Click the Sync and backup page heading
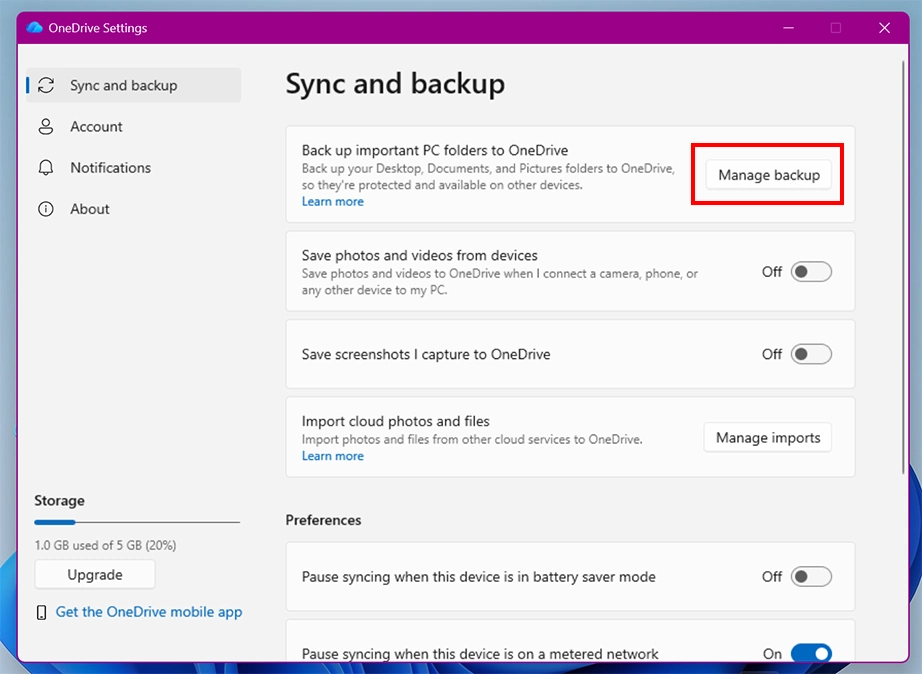The width and height of the screenshot is (922, 674). (395, 84)
